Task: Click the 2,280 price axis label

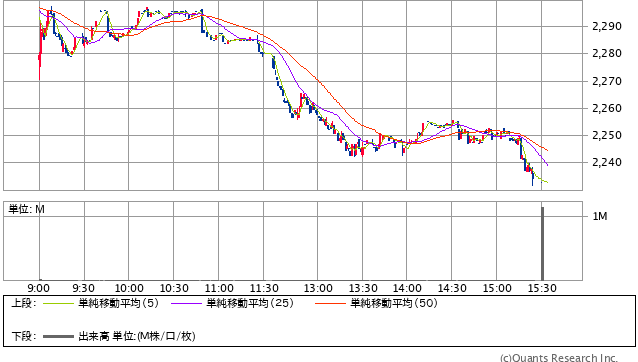Action: [x=607, y=53]
